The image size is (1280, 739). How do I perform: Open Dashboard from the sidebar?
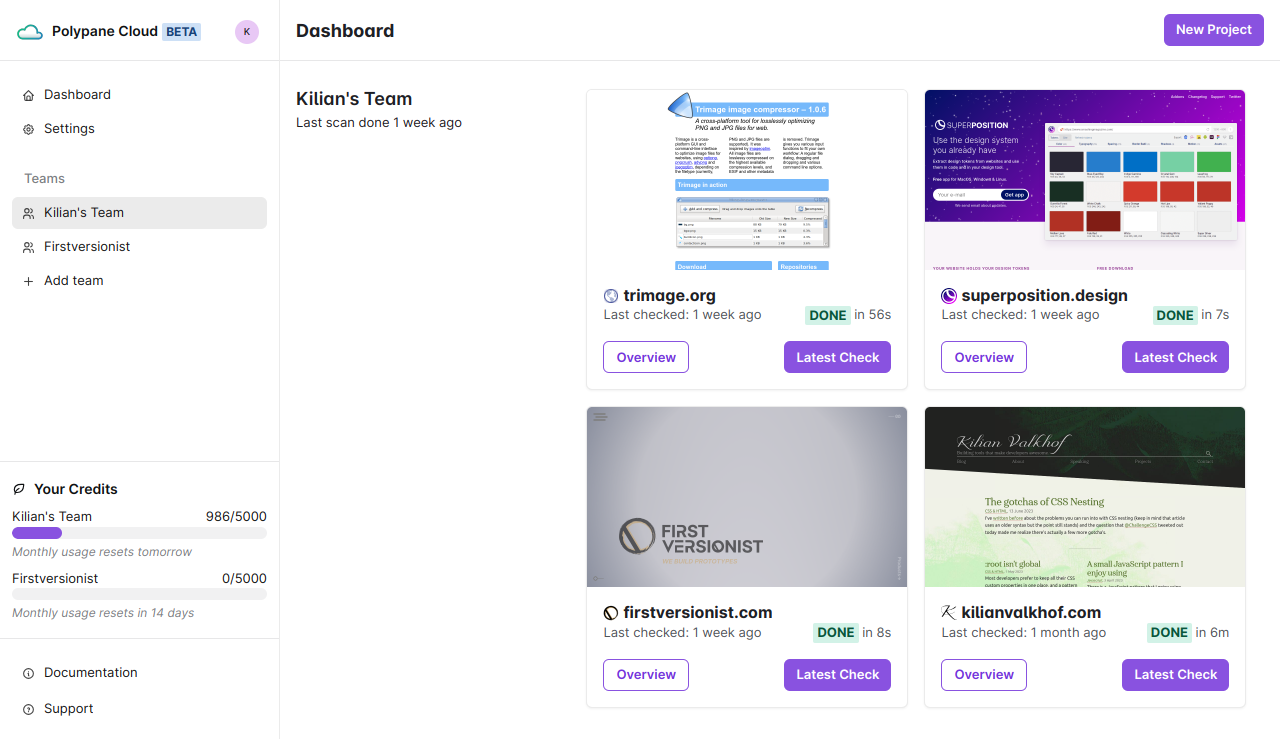point(139,95)
